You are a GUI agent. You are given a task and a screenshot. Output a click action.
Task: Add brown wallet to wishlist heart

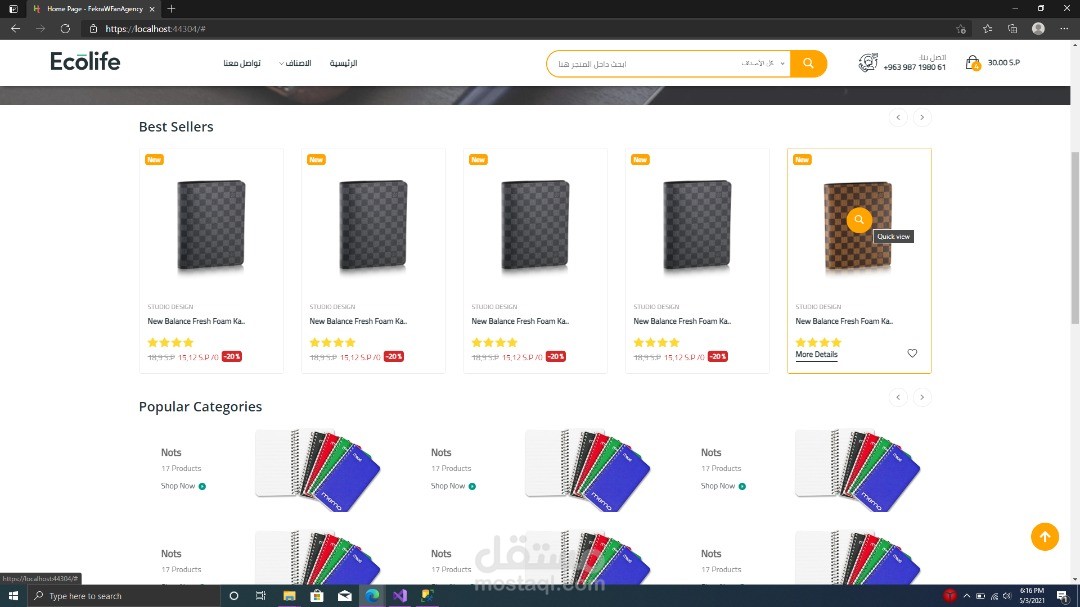(x=912, y=353)
